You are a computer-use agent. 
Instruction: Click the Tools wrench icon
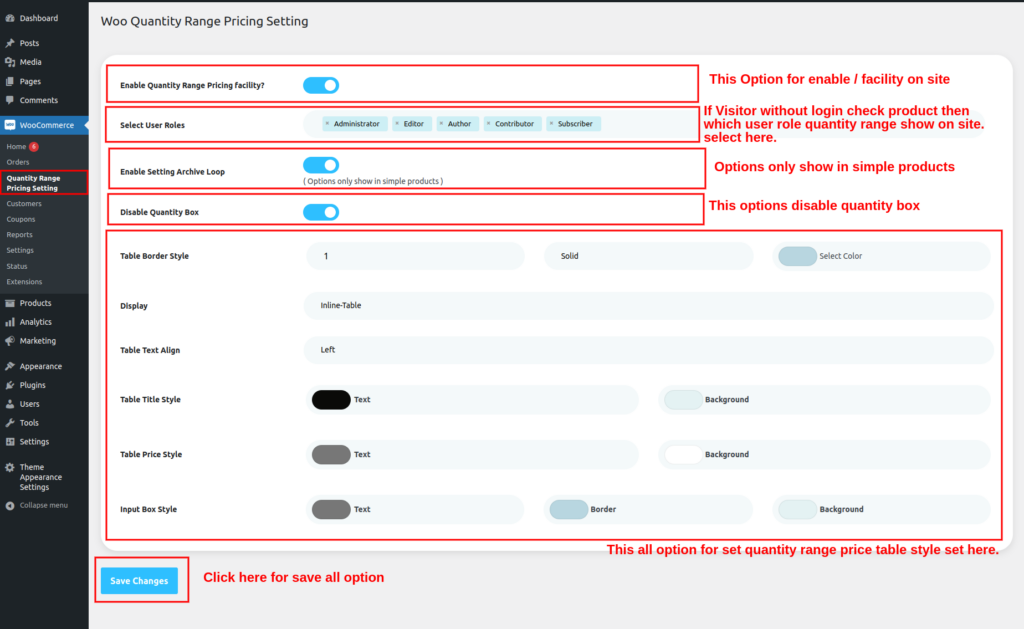10,423
